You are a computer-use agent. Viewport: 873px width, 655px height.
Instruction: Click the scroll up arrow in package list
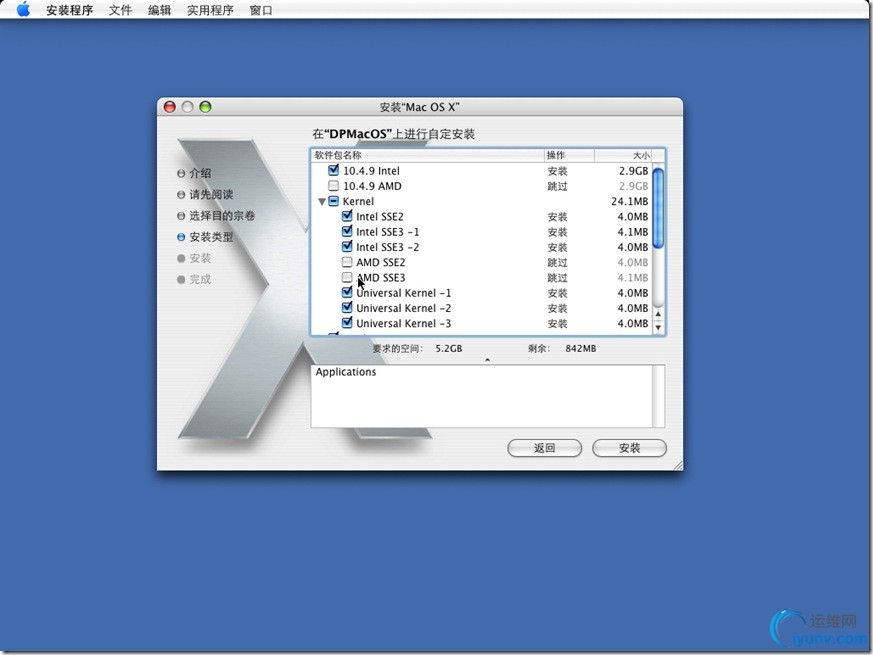pos(658,314)
